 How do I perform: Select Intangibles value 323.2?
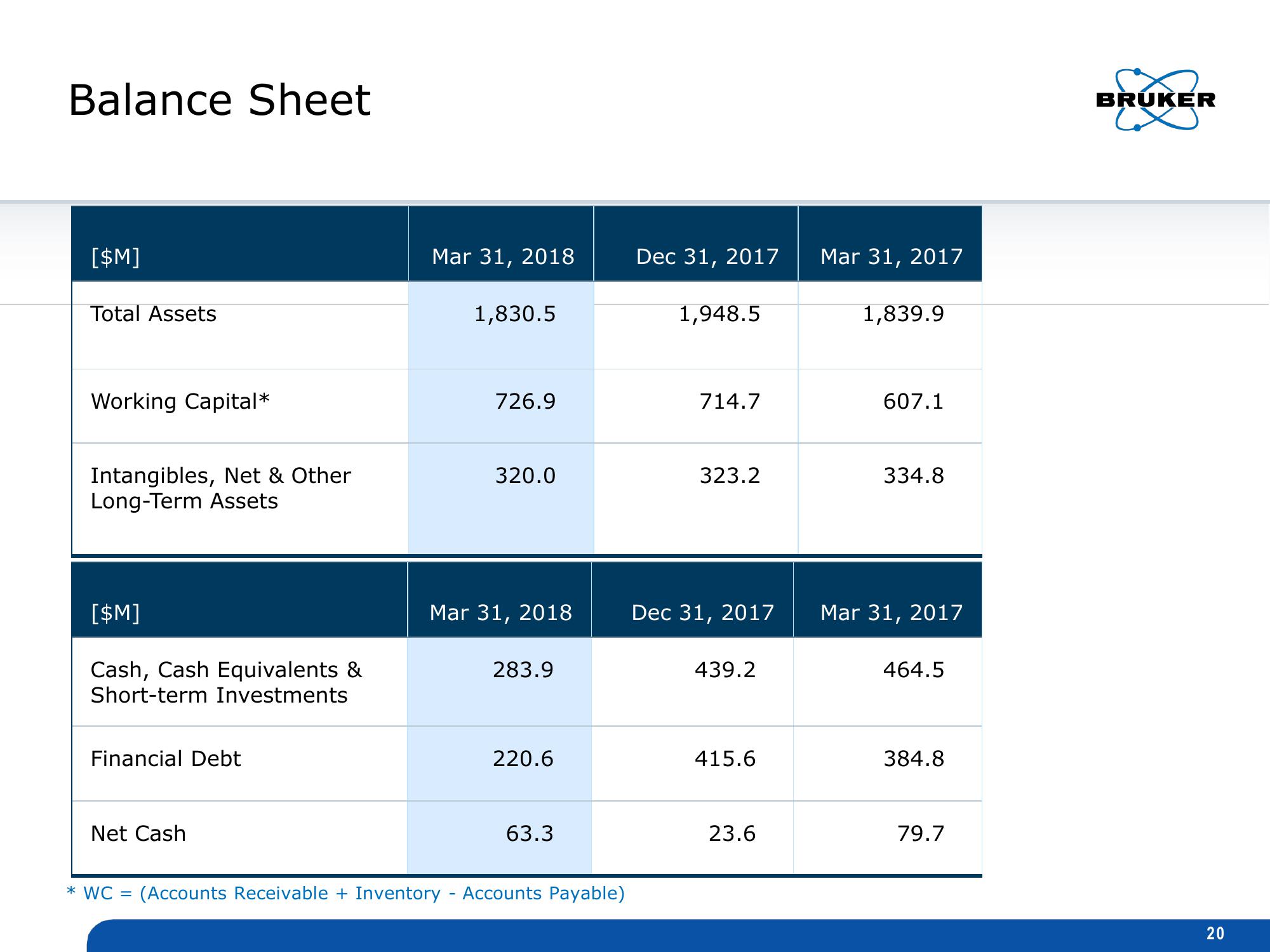[x=730, y=476]
